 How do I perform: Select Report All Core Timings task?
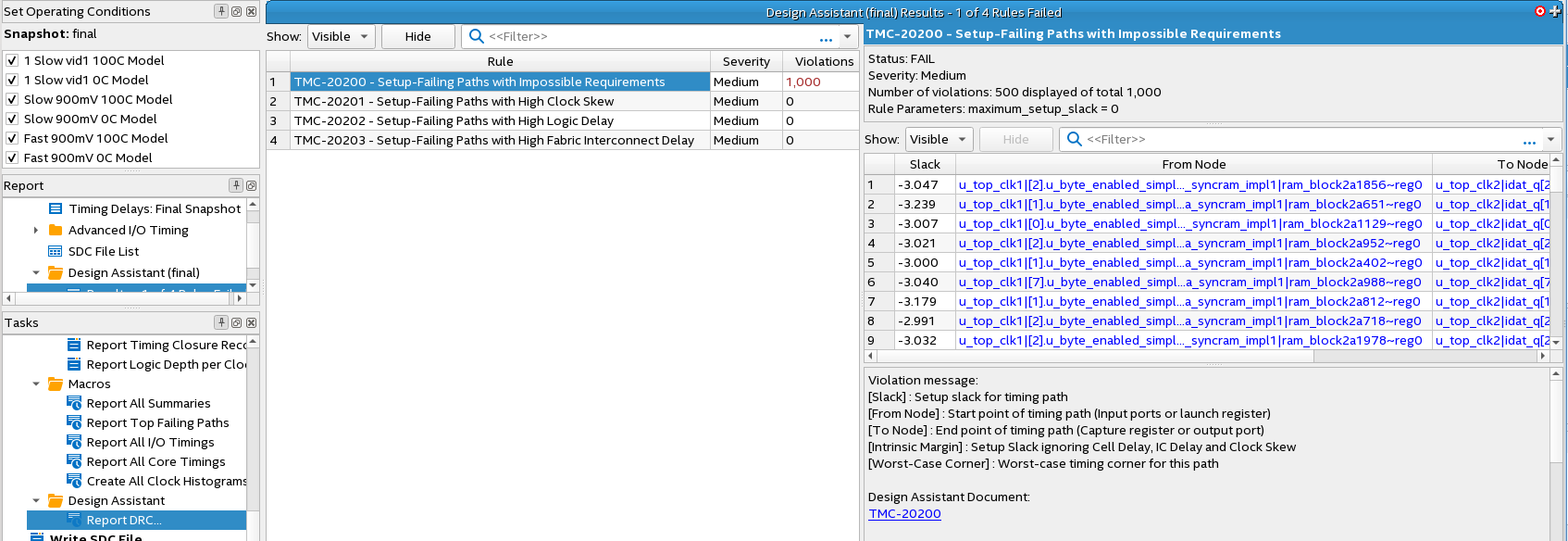point(156,461)
